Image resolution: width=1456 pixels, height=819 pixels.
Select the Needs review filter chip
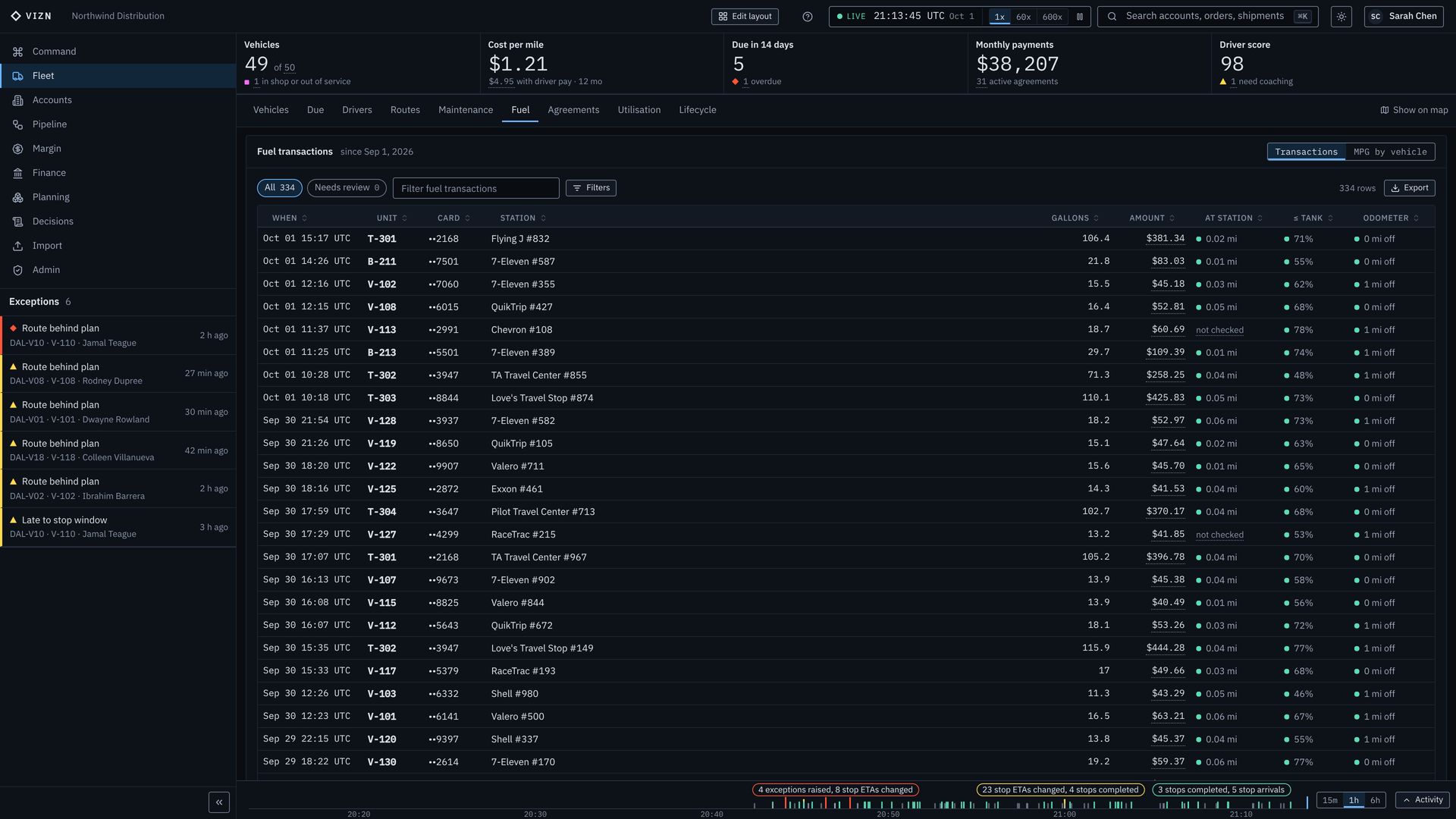pyautogui.click(x=347, y=188)
